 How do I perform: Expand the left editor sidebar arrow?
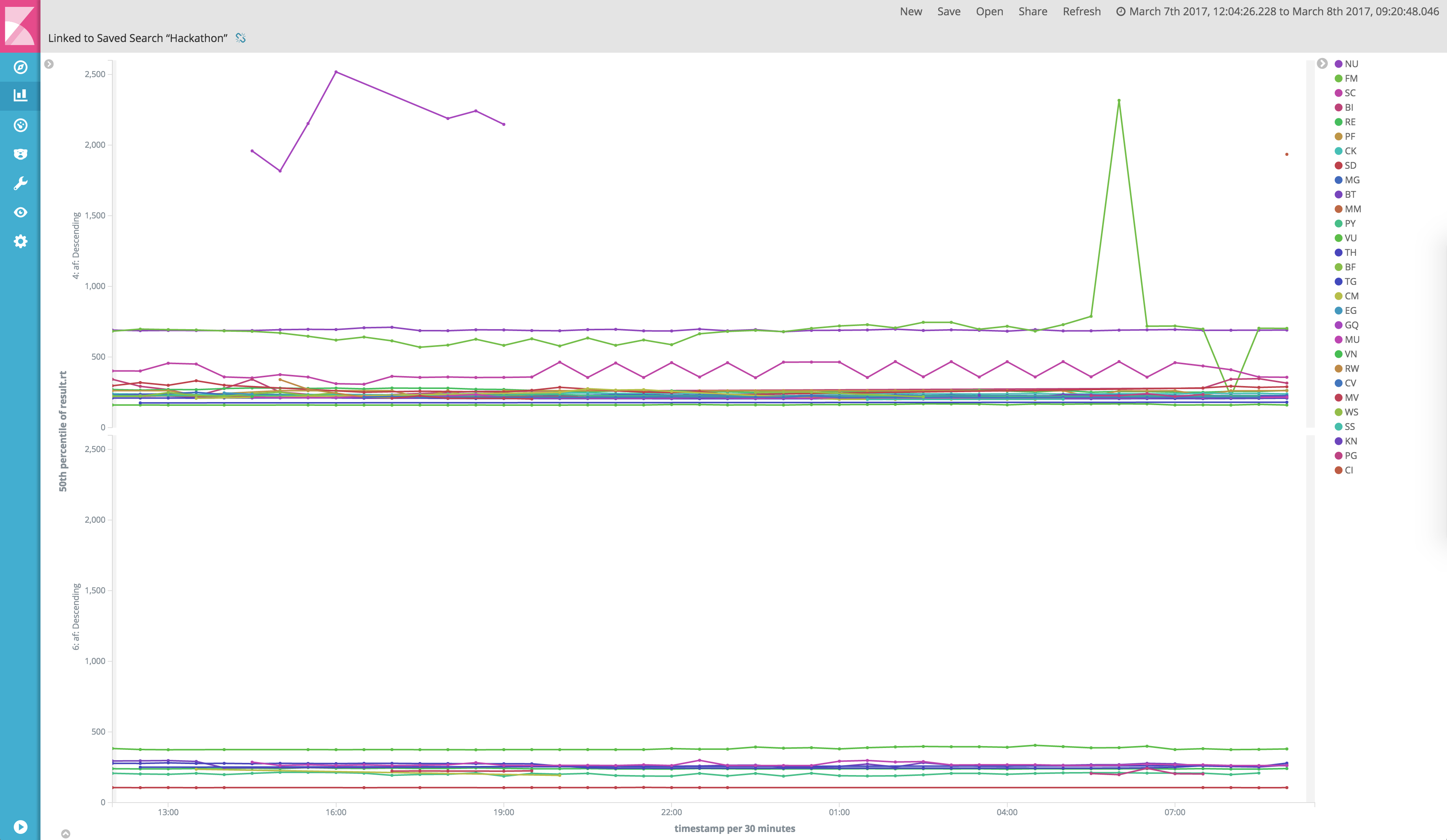click(49, 64)
